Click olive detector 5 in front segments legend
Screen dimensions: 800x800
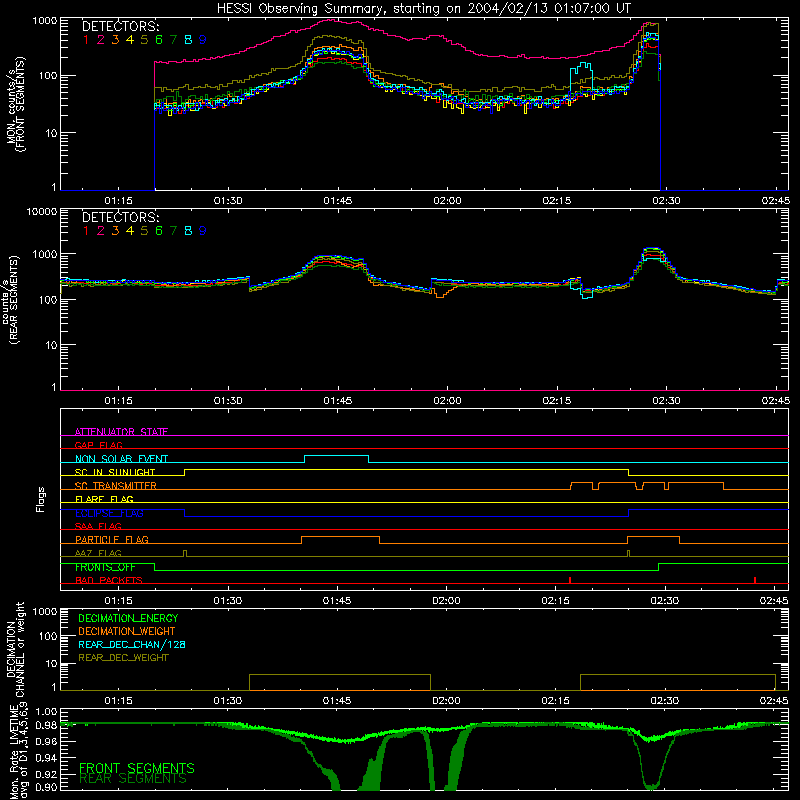144,40
